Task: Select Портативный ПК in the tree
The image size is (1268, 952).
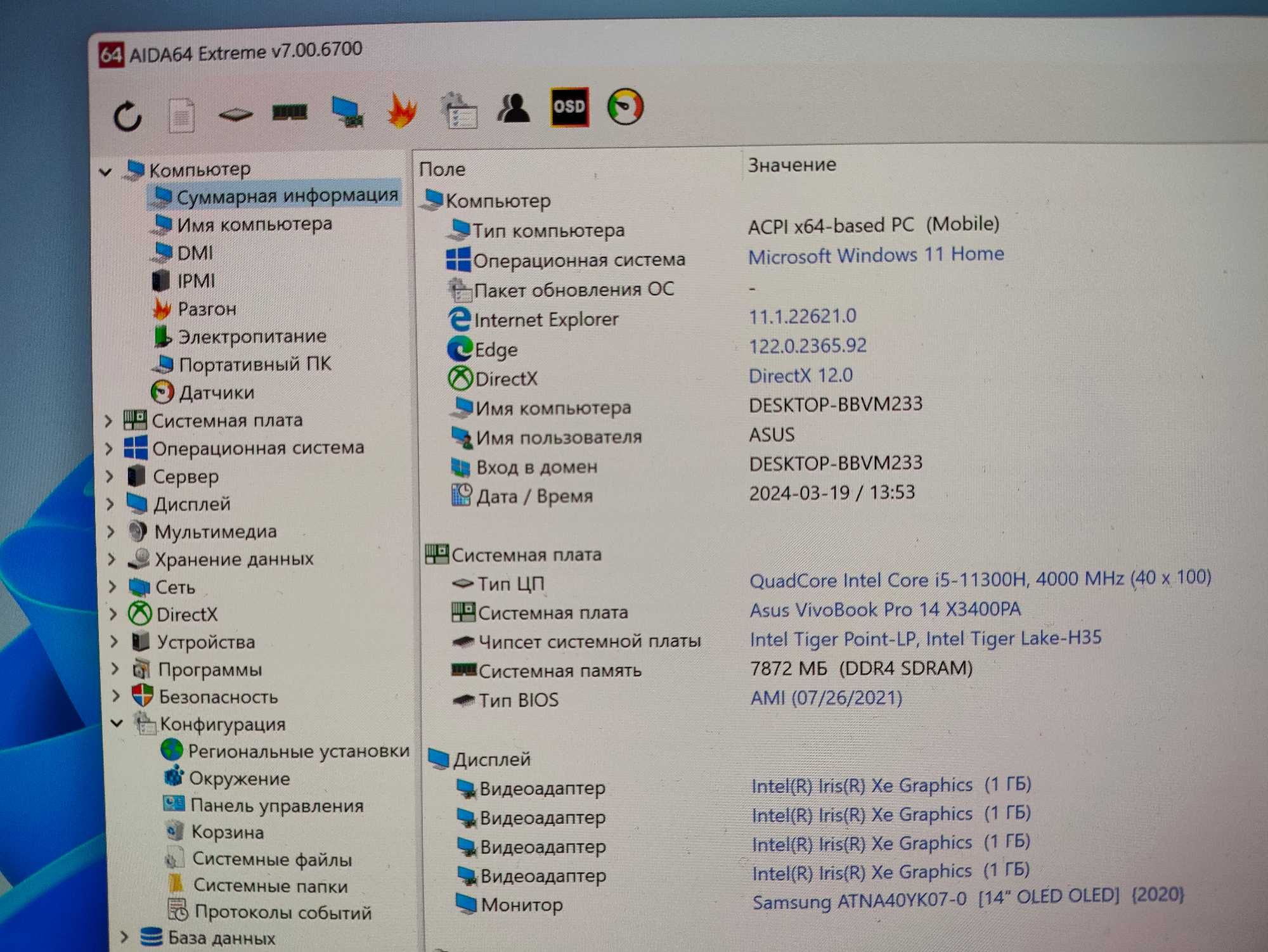Action: [255, 364]
